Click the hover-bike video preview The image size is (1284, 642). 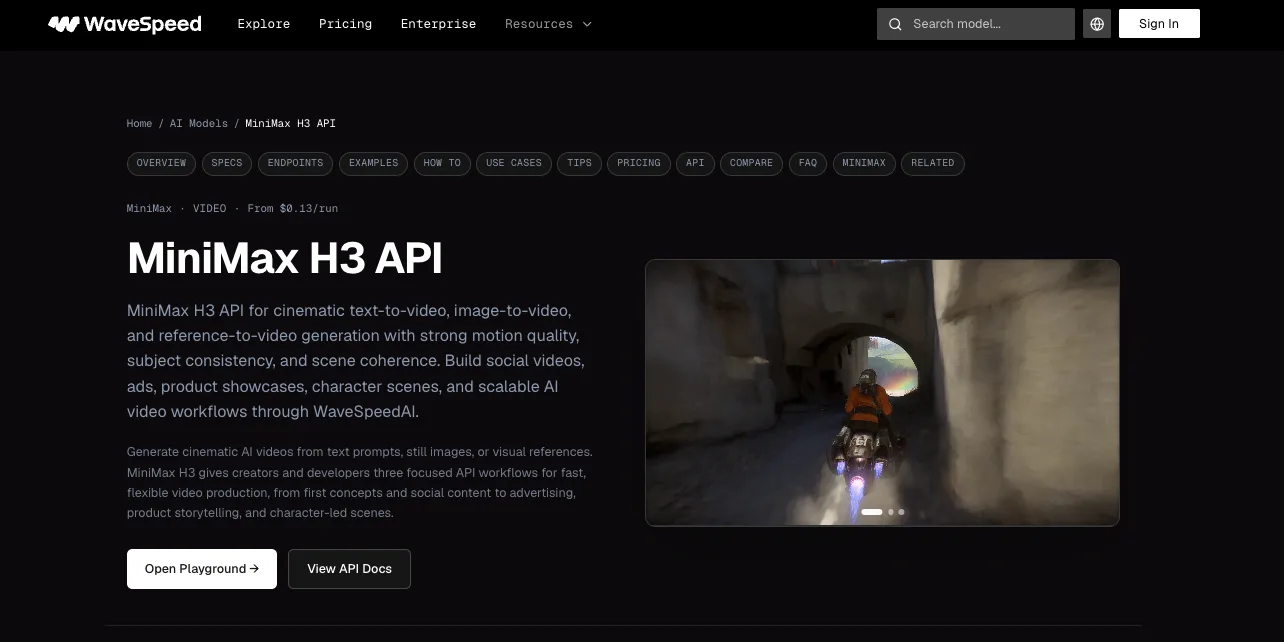pos(882,392)
